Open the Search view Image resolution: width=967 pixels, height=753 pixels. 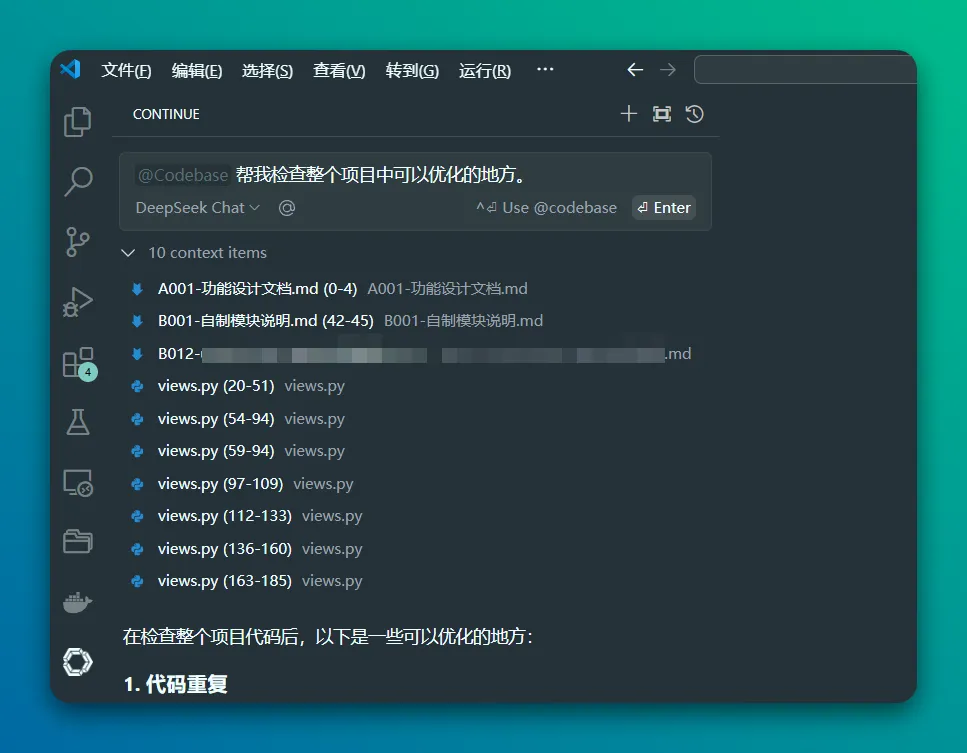(x=78, y=182)
